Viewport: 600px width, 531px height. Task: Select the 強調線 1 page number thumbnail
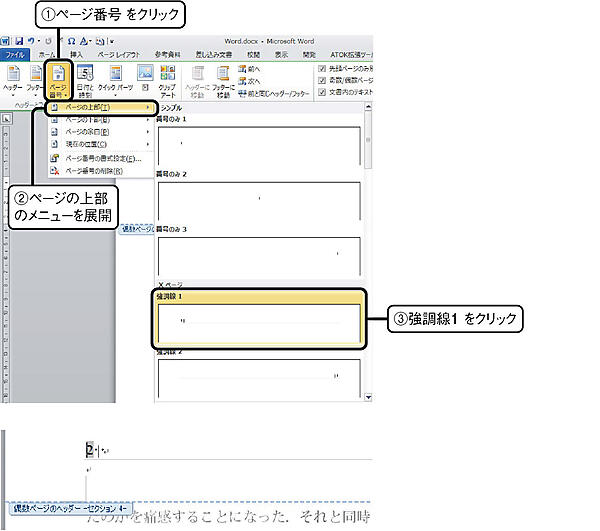tap(259, 322)
